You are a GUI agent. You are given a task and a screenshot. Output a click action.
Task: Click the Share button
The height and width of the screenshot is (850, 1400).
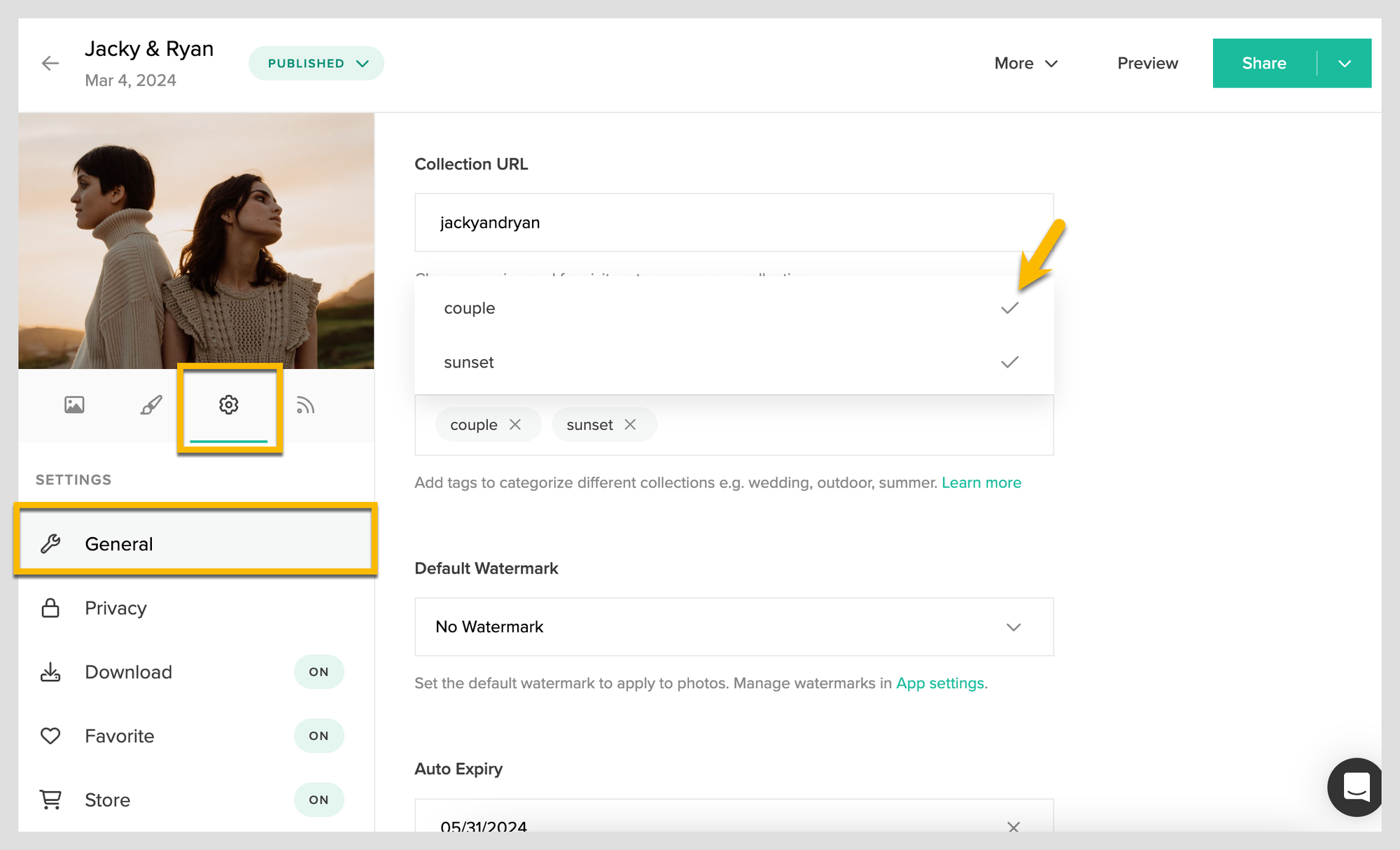tap(1263, 63)
